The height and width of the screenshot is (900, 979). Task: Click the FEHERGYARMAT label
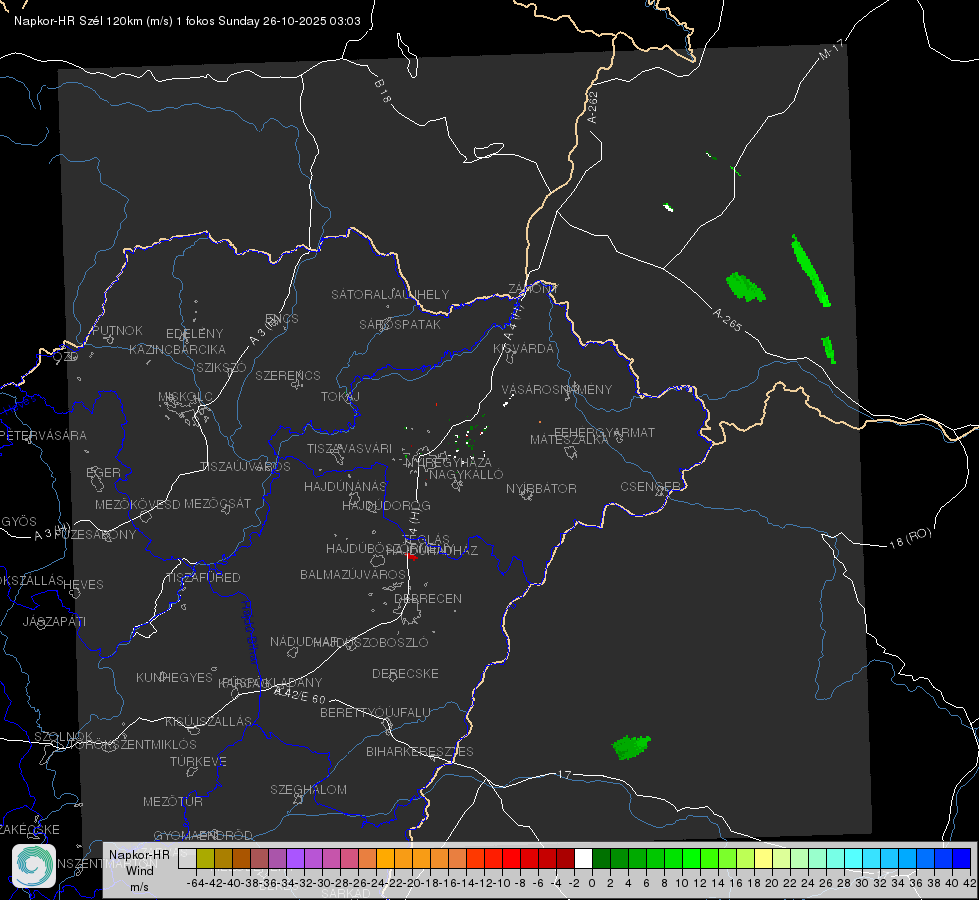pyautogui.click(x=604, y=432)
